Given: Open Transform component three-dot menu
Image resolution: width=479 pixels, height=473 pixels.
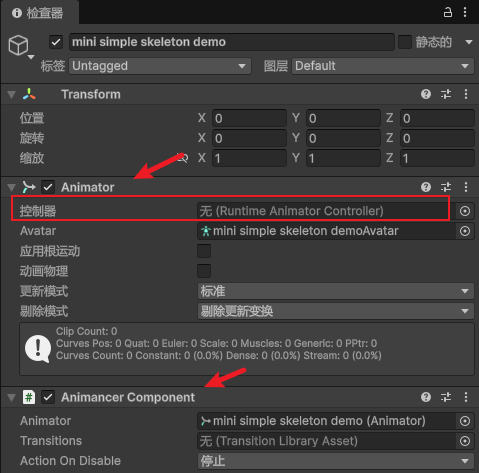Looking at the screenshot, I should [x=466, y=94].
